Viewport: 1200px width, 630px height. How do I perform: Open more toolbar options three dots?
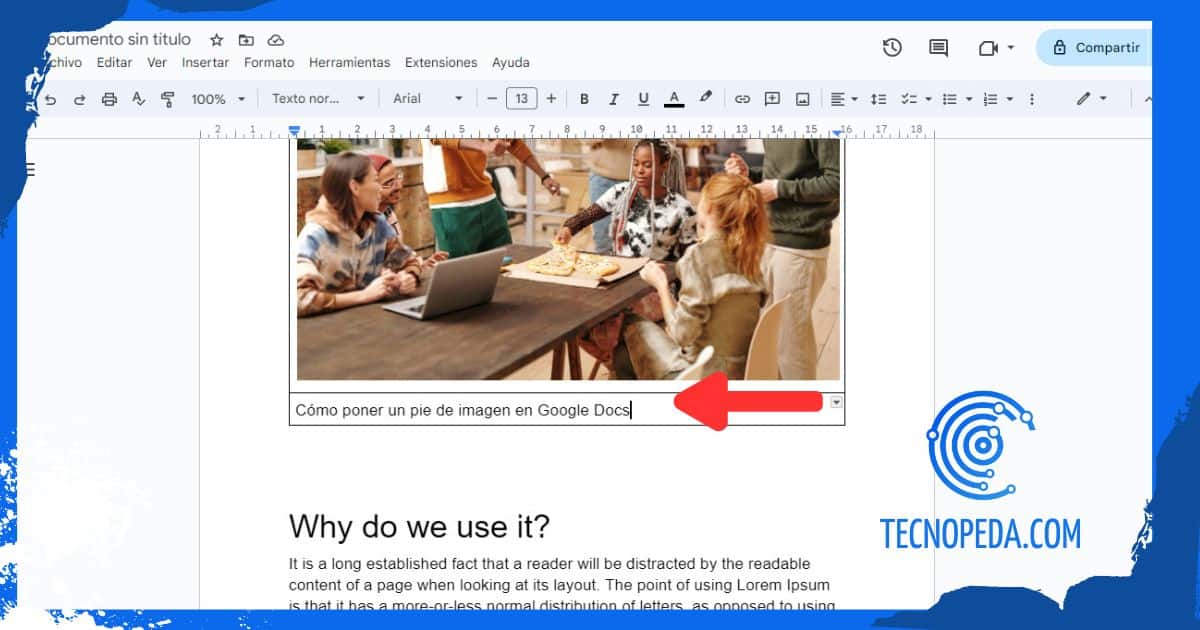pyautogui.click(x=1032, y=99)
